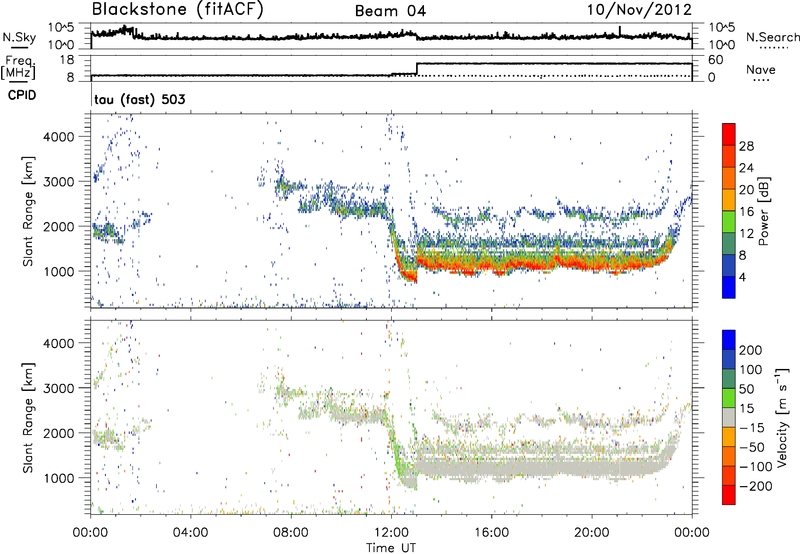Screen dimensions: 800x554
Task: Click the 10/Nov/2012 date label
Action: tap(639, 10)
